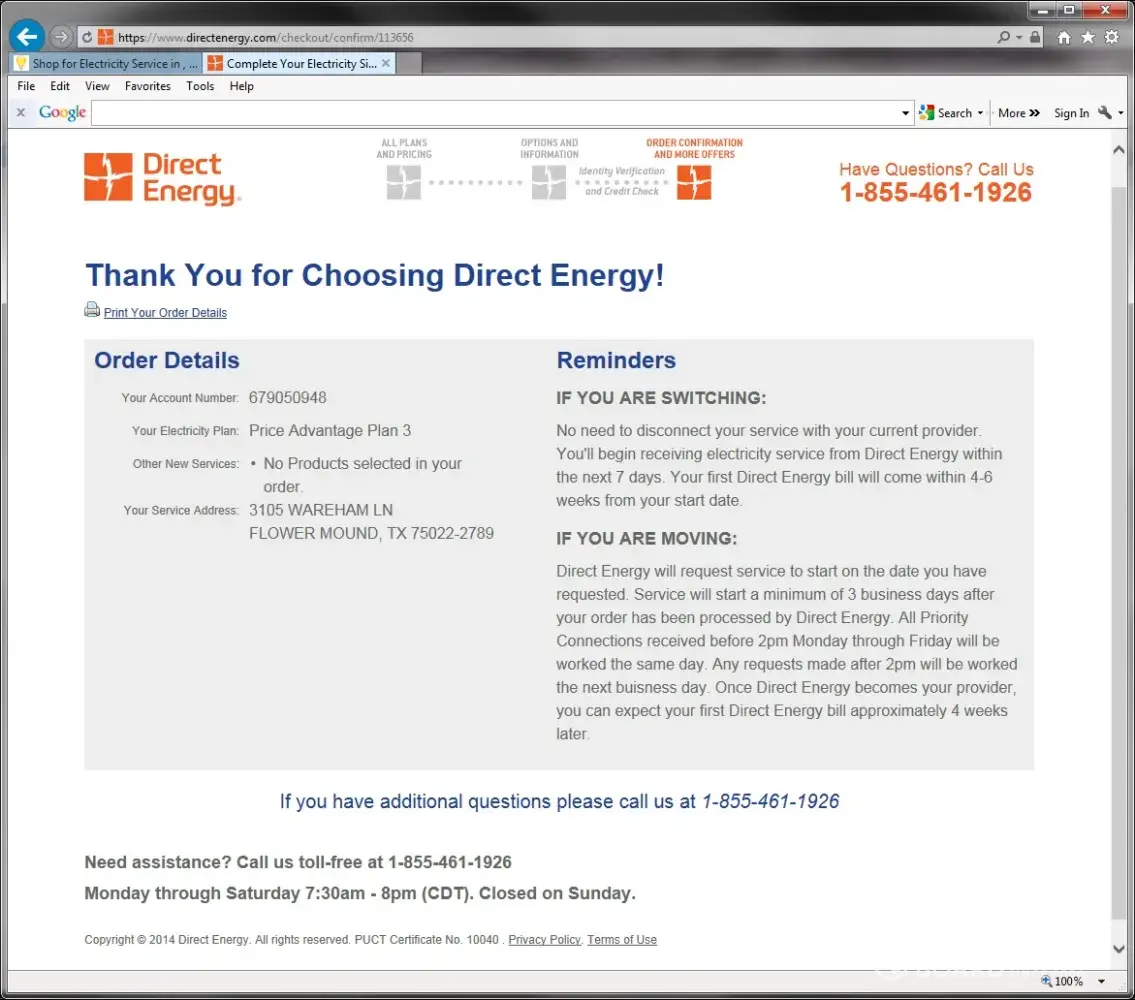Image resolution: width=1135 pixels, height=1000 pixels.
Task: Click FLOWER MOUND, TX 75022-2789 text
Action: click(x=371, y=533)
